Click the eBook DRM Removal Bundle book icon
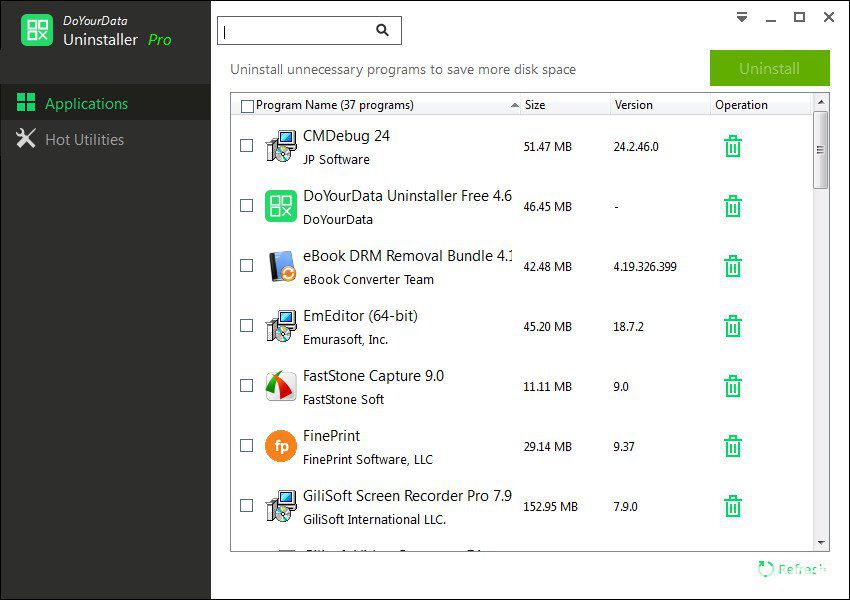 point(281,266)
